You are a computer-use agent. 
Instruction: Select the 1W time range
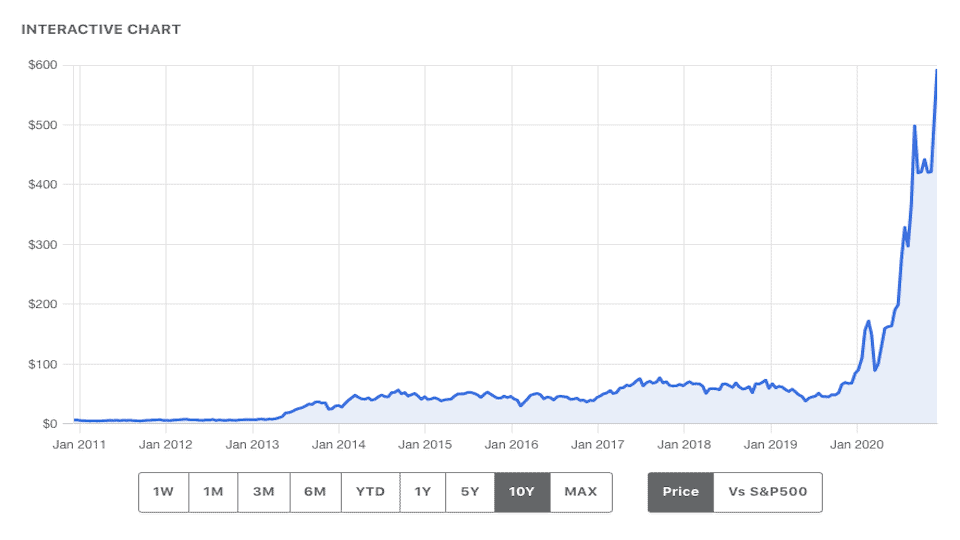coord(163,492)
